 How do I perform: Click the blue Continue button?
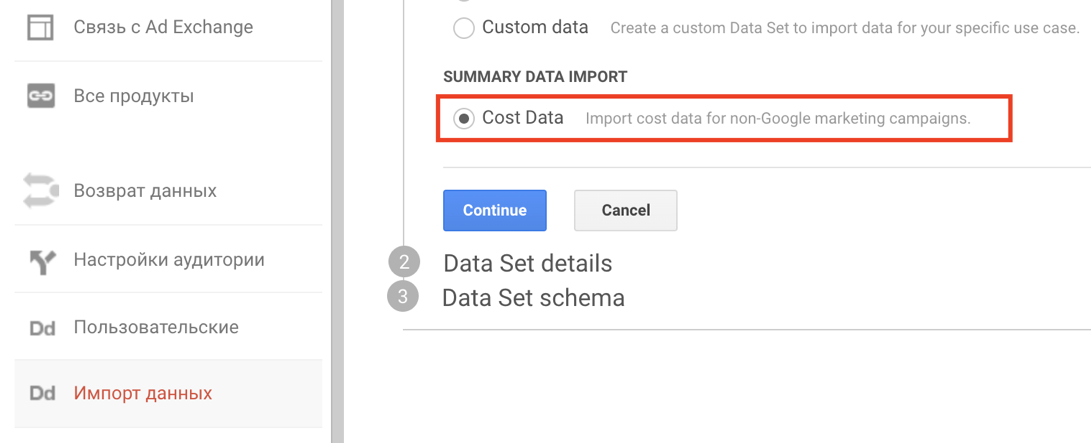tap(495, 210)
